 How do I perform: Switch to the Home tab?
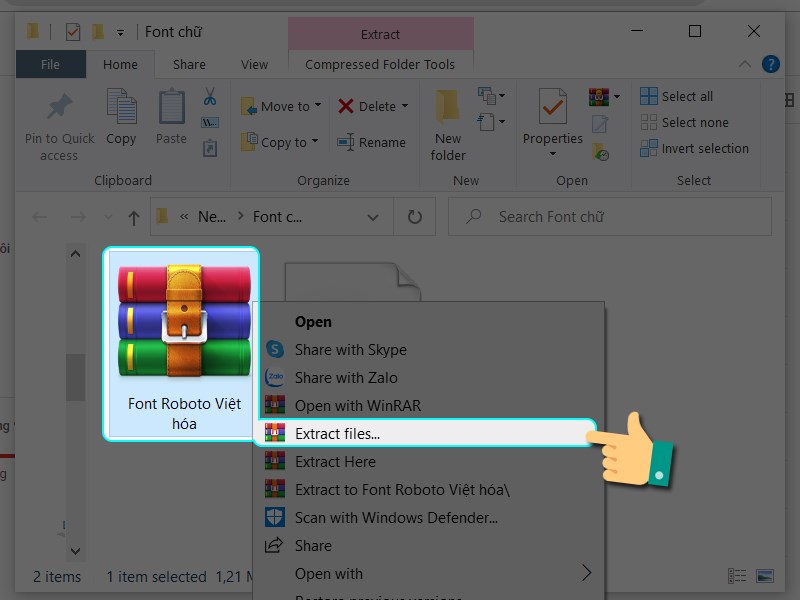pyautogui.click(x=120, y=64)
